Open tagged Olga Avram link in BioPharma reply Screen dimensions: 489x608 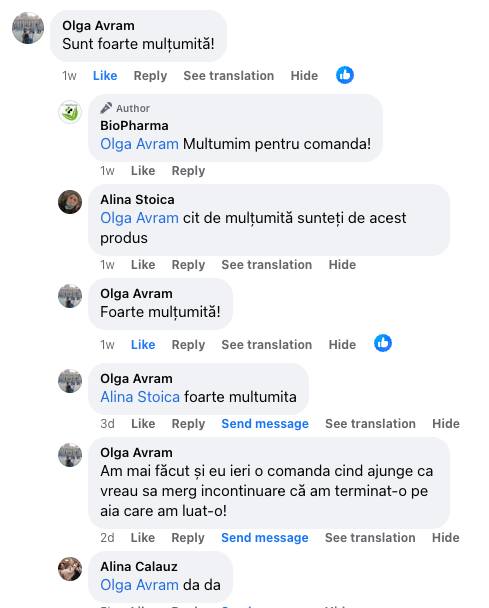tap(140, 144)
